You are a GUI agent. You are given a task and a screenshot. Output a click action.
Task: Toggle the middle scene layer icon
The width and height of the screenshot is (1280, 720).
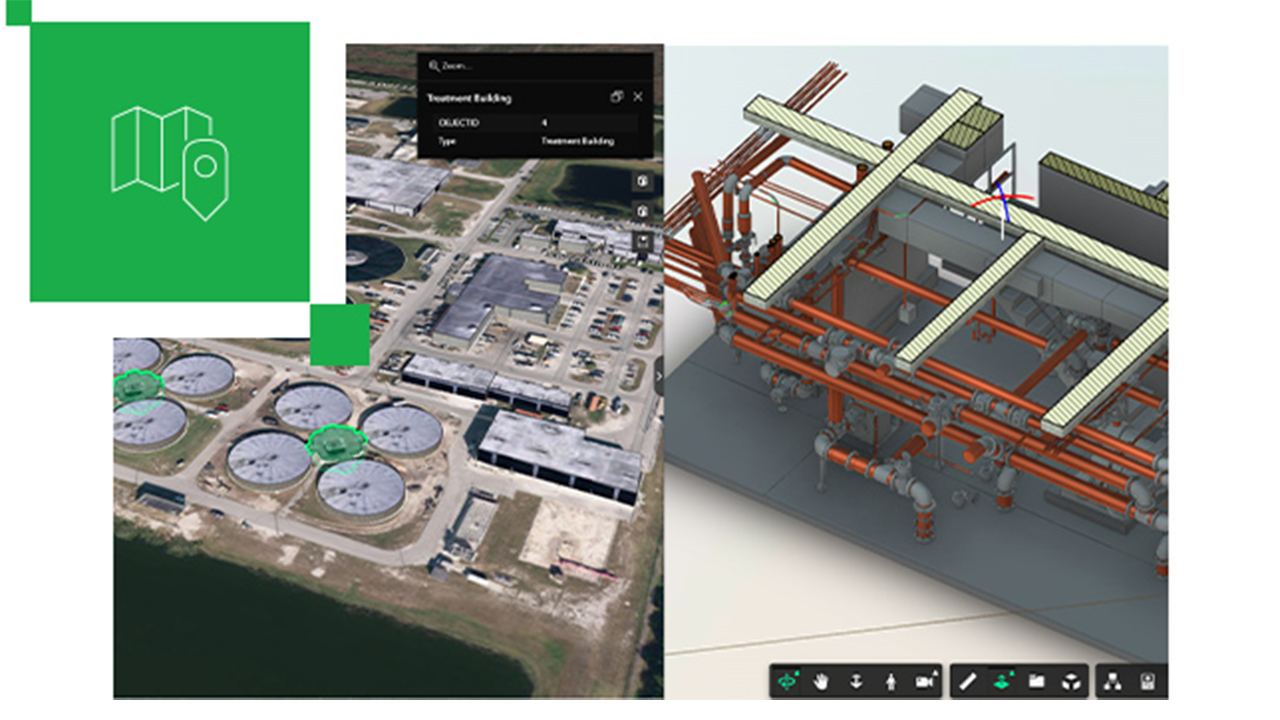click(x=643, y=211)
